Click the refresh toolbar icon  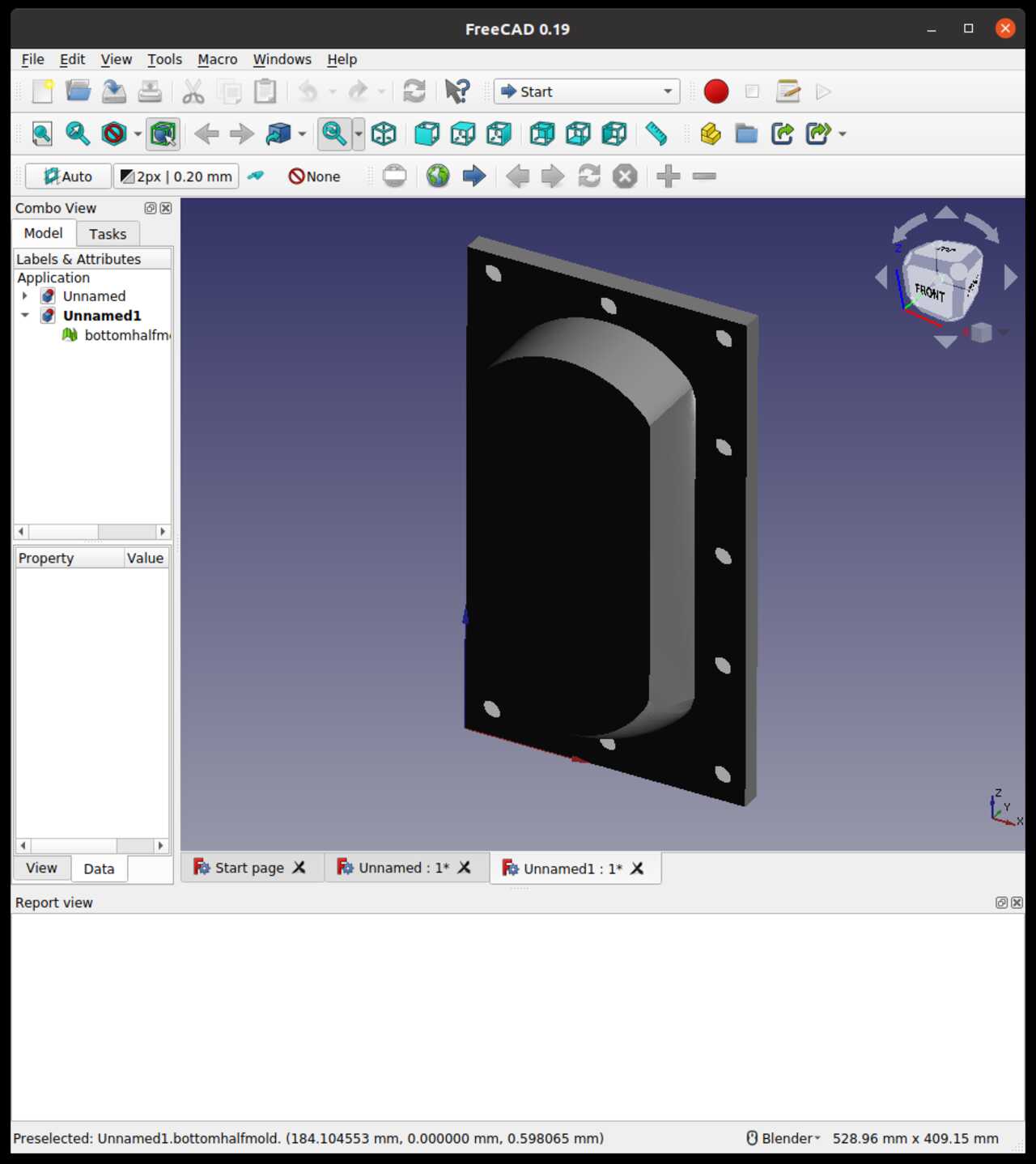click(x=414, y=91)
